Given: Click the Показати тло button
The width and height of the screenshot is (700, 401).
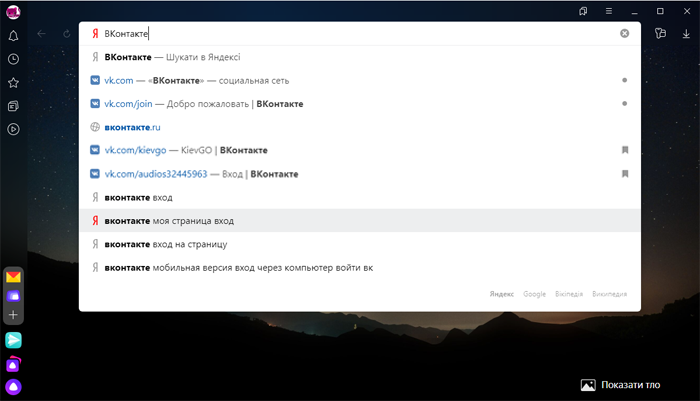Looking at the screenshot, I should [621, 385].
